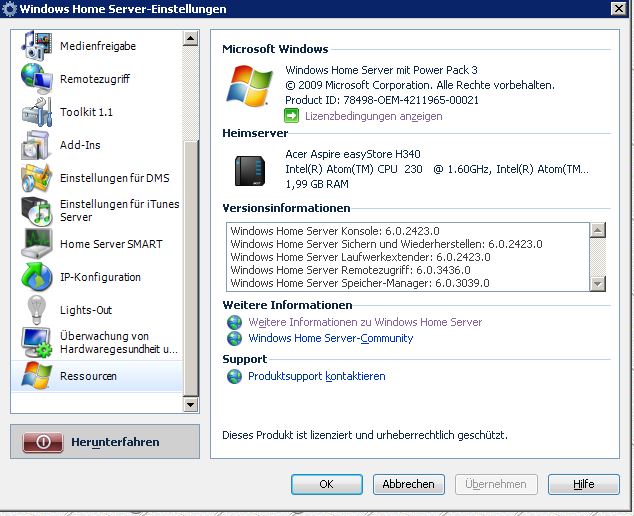Visit the Windows Home Server-Community link
This screenshot has height=516, width=634.
[x=330, y=338]
